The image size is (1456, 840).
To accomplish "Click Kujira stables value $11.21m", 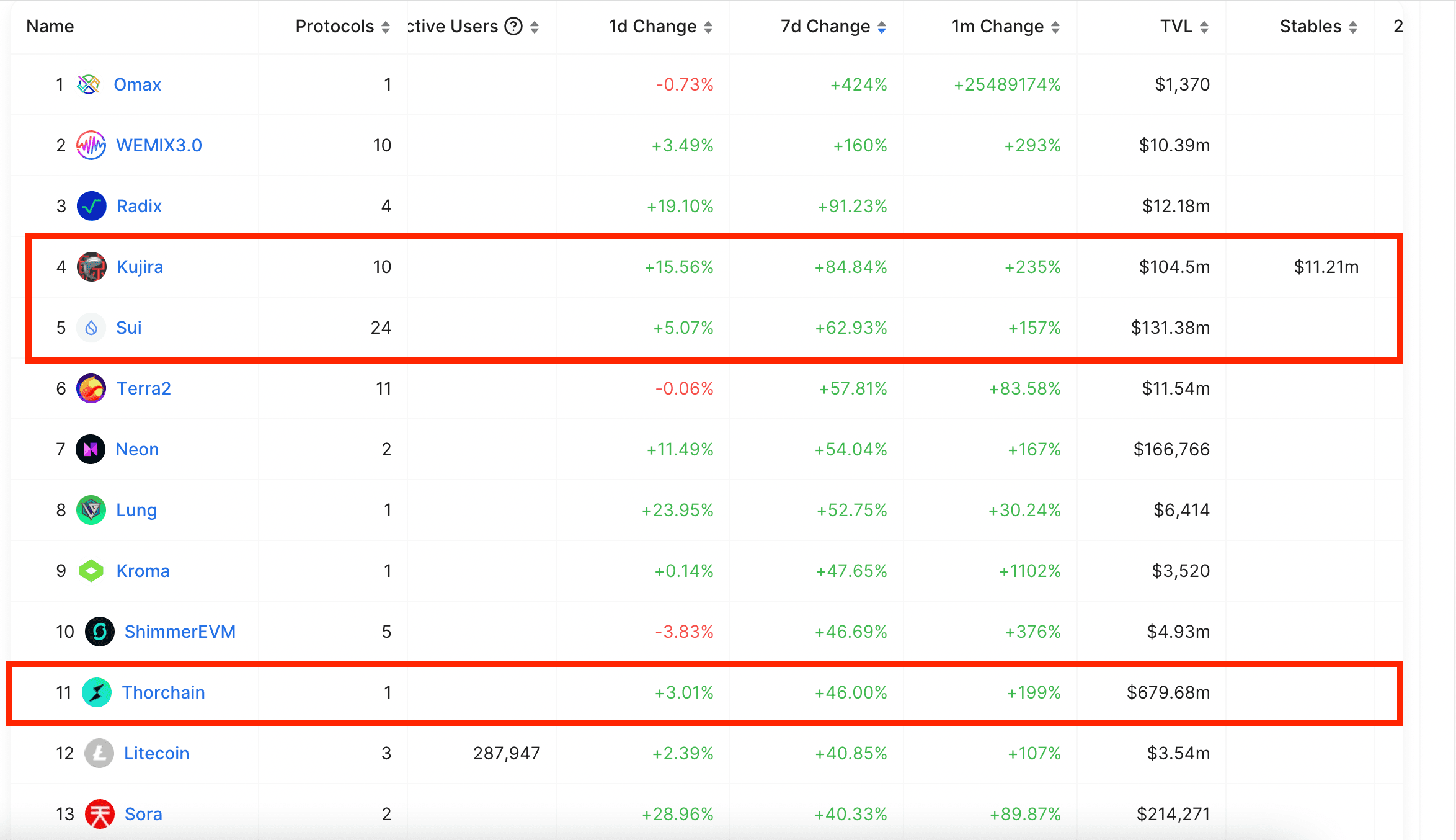I will [1326, 267].
